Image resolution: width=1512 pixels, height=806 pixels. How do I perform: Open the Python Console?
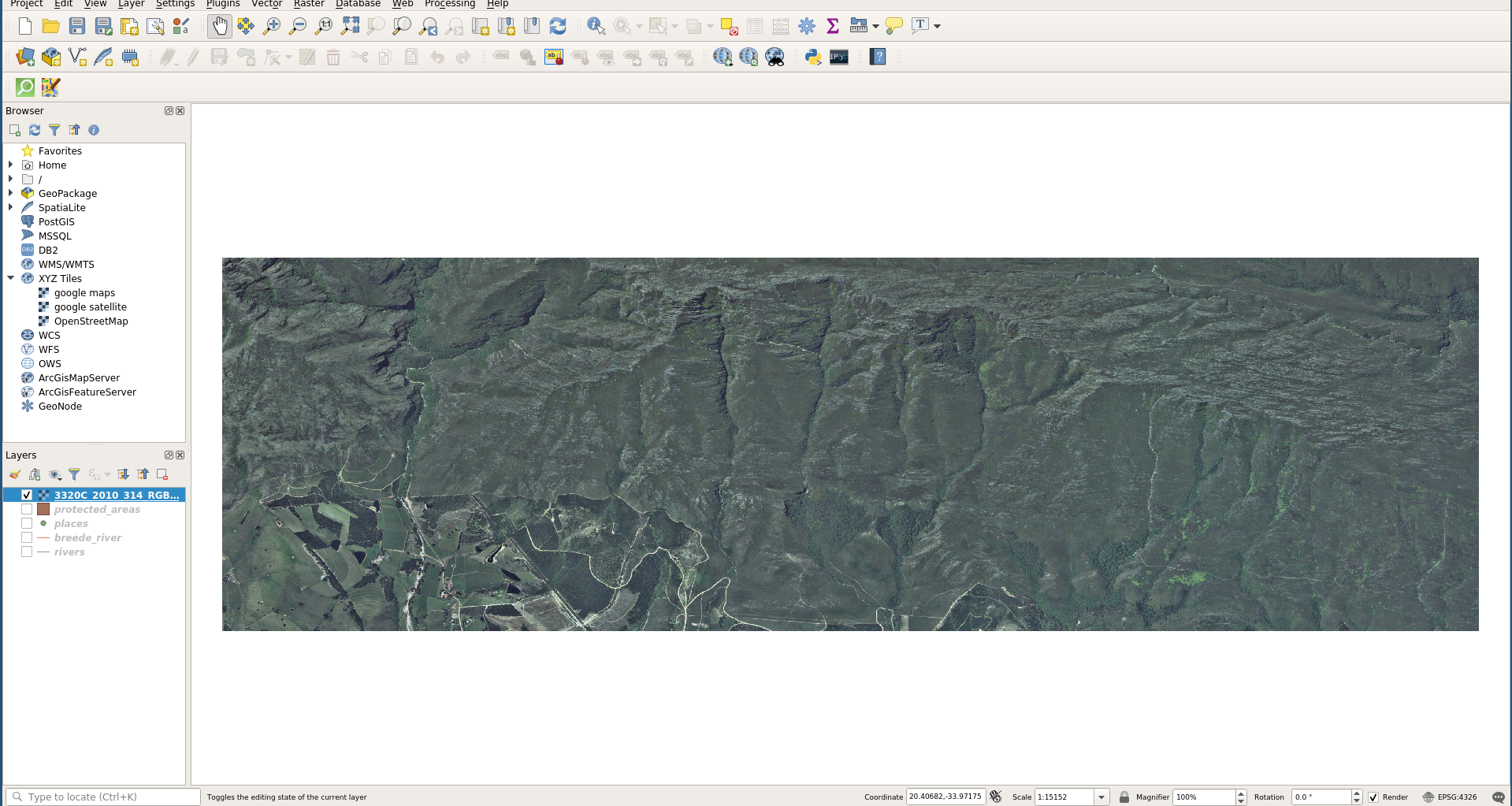812,56
